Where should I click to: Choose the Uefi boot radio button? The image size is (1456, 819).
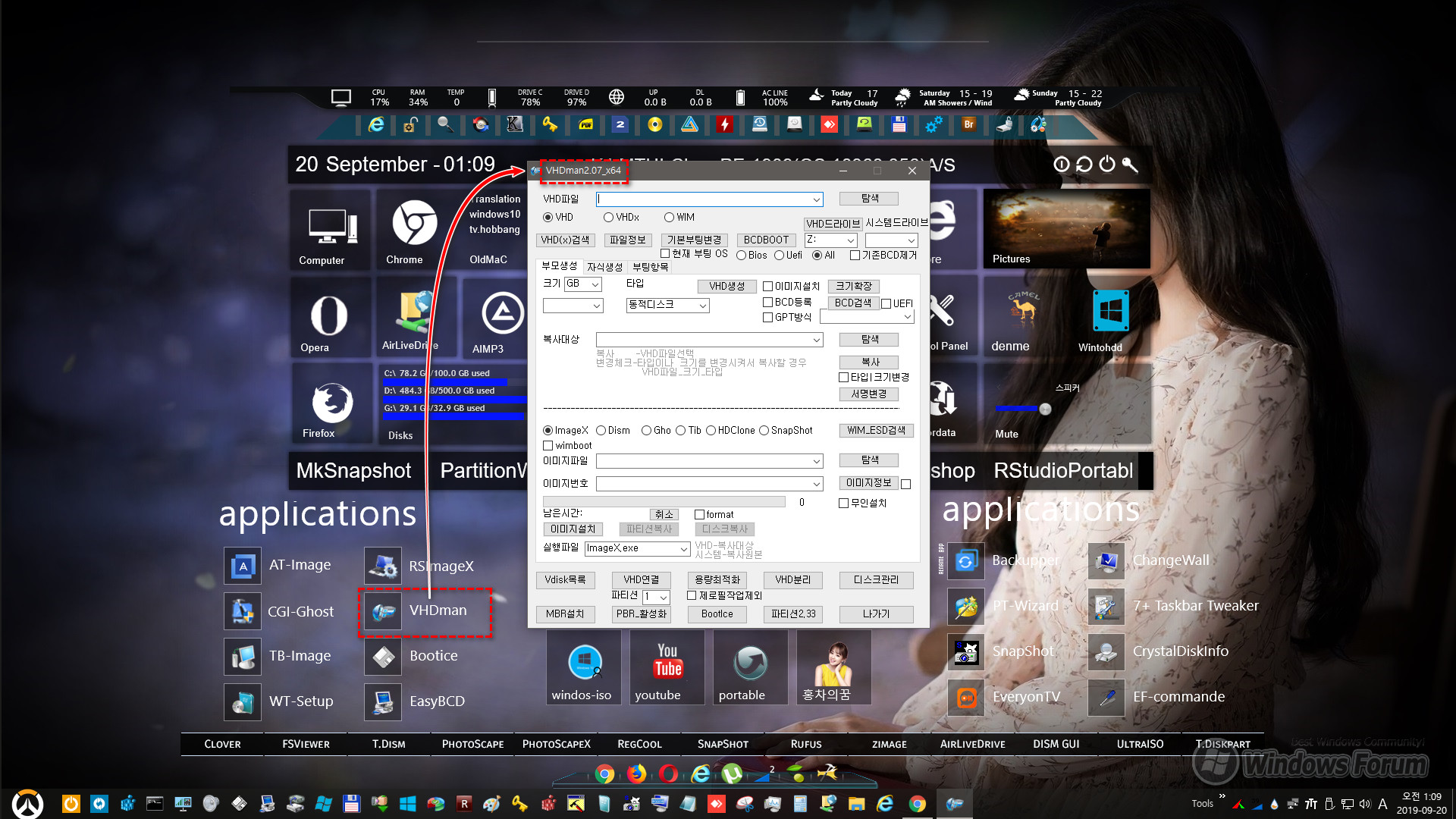click(x=788, y=256)
